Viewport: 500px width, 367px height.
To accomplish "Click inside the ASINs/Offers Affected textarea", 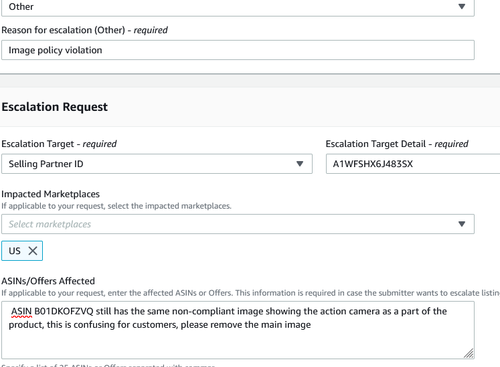I will (238, 330).
